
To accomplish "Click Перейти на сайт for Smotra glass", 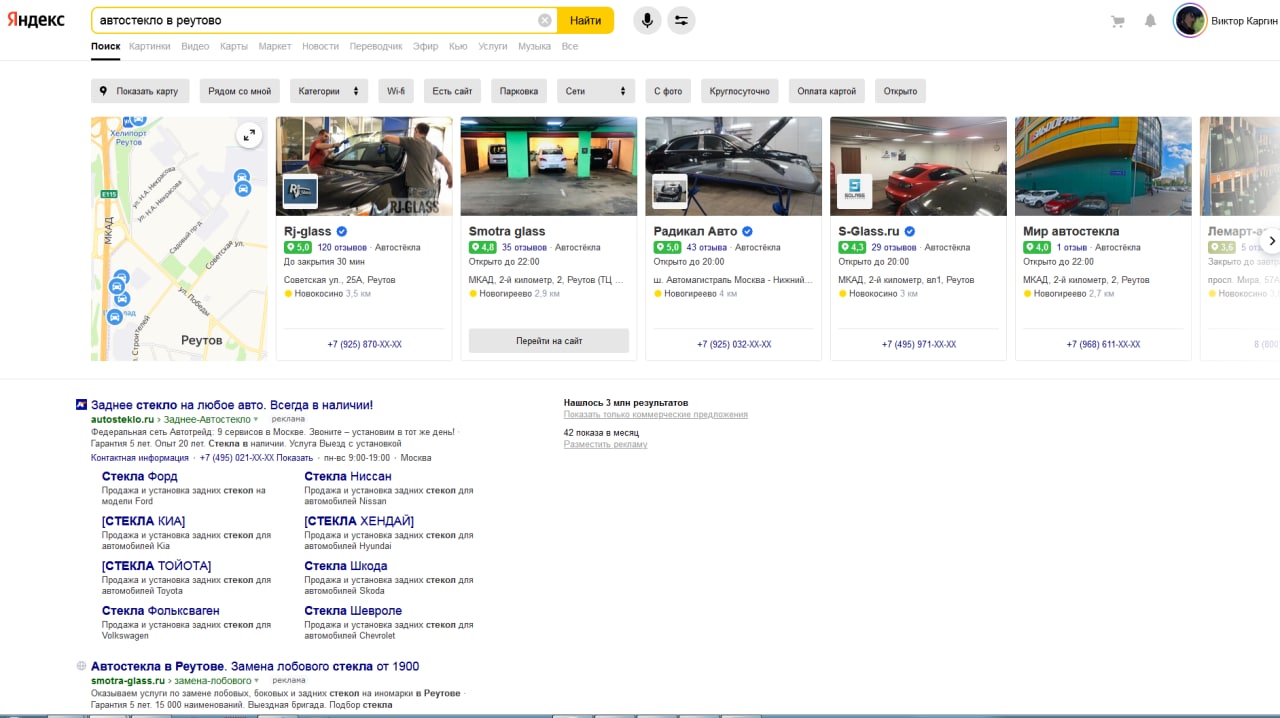I will (x=549, y=341).
